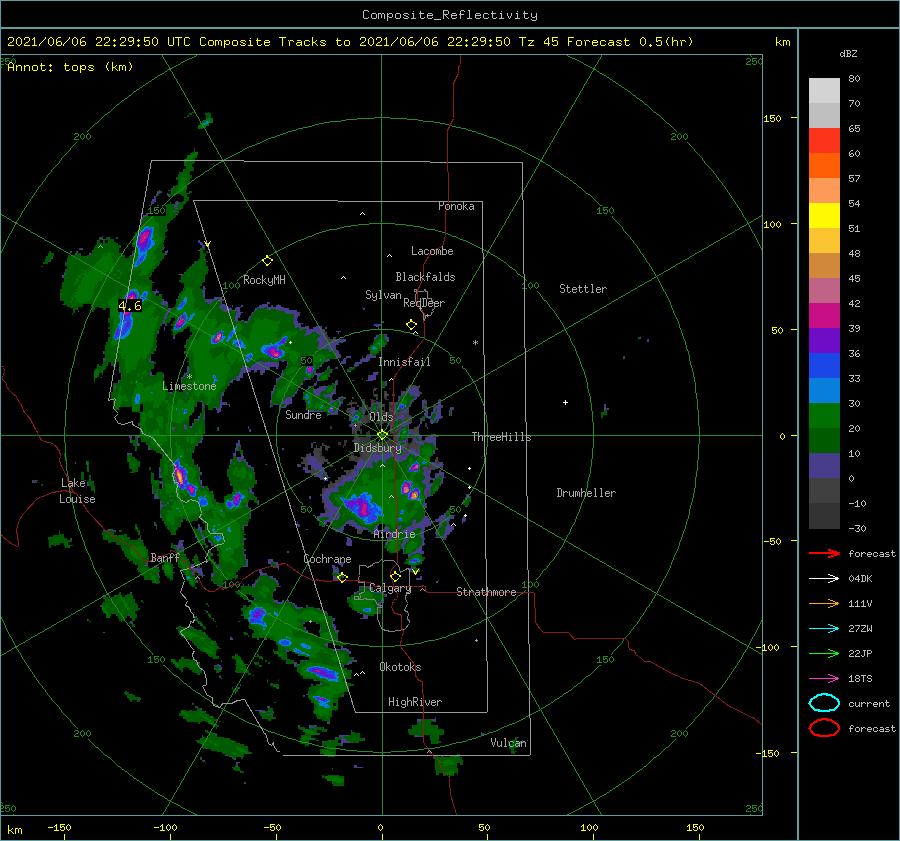Image resolution: width=900 pixels, height=841 pixels.
Task: Click the Limestone label
Action: [189, 386]
